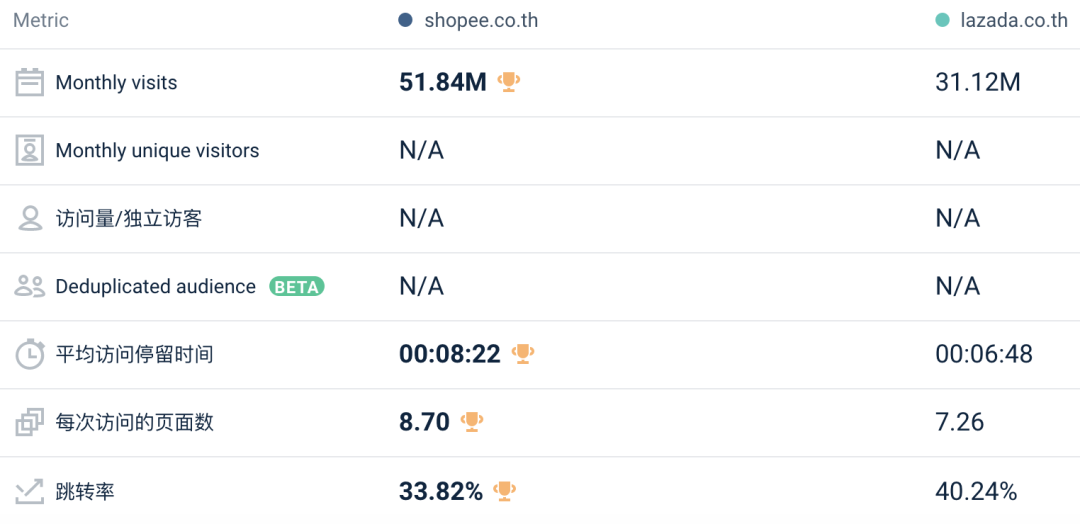
Task: Click the teal lazada color dot
Action: point(942,20)
